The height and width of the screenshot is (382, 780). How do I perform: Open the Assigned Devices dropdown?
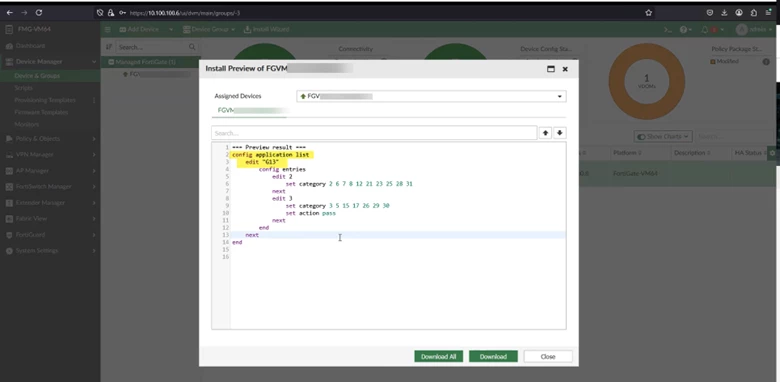pyautogui.click(x=431, y=96)
